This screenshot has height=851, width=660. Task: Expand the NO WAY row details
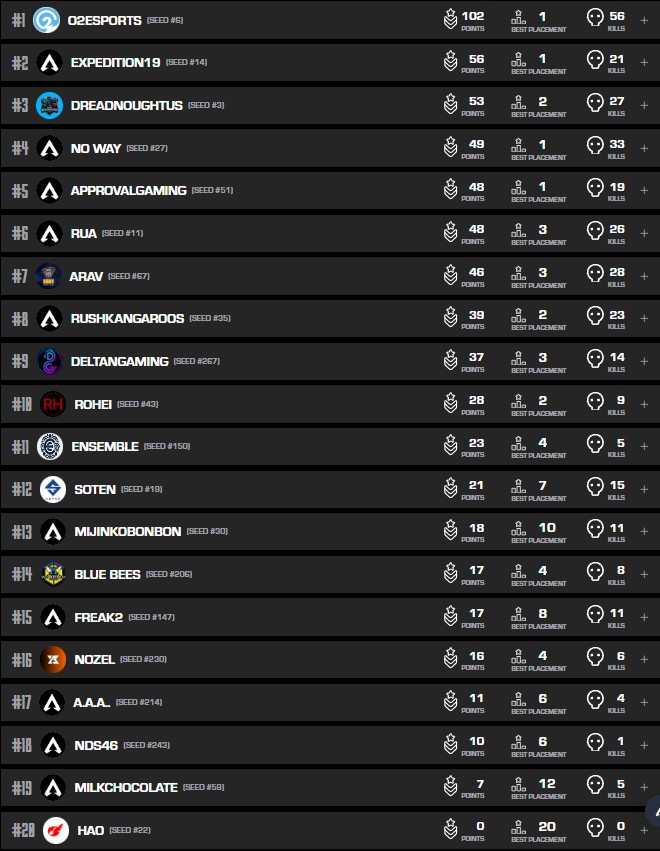[643, 148]
